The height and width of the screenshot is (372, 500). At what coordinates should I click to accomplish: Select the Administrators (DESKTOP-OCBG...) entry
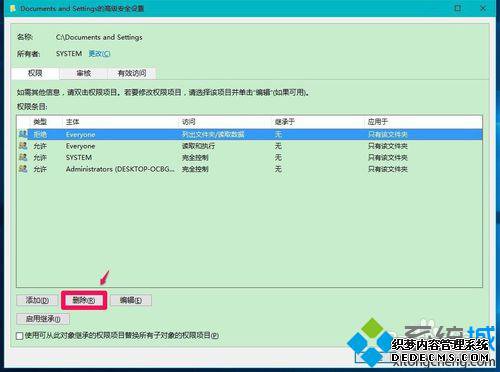click(249, 169)
